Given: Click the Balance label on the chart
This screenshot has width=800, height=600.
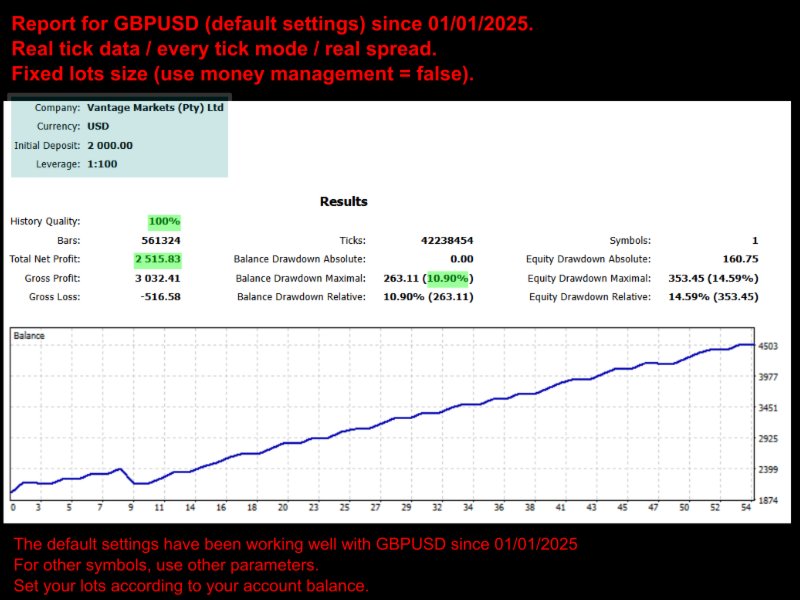Looking at the screenshot, I should (29, 336).
